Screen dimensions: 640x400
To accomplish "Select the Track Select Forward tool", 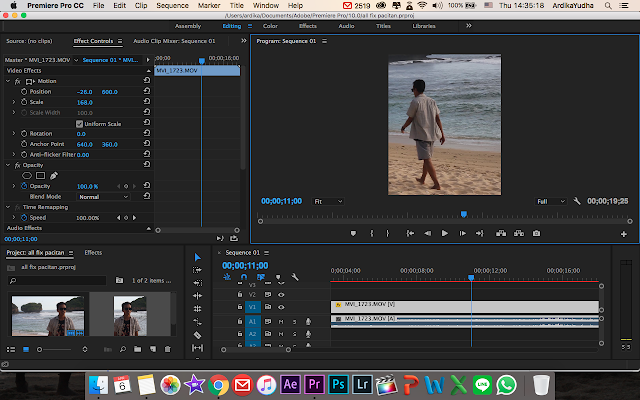I will click(x=198, y=270).
